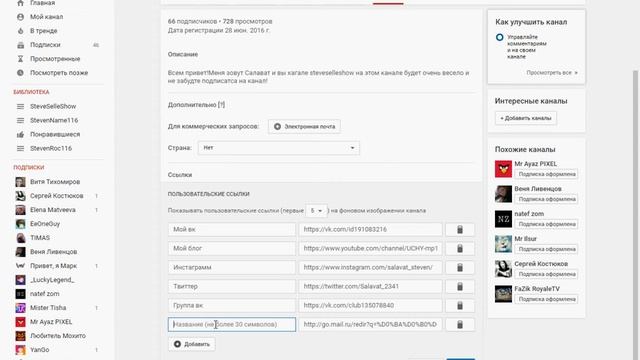Go to В тренде page
640x360 pixels.
(x=44, y=31)
